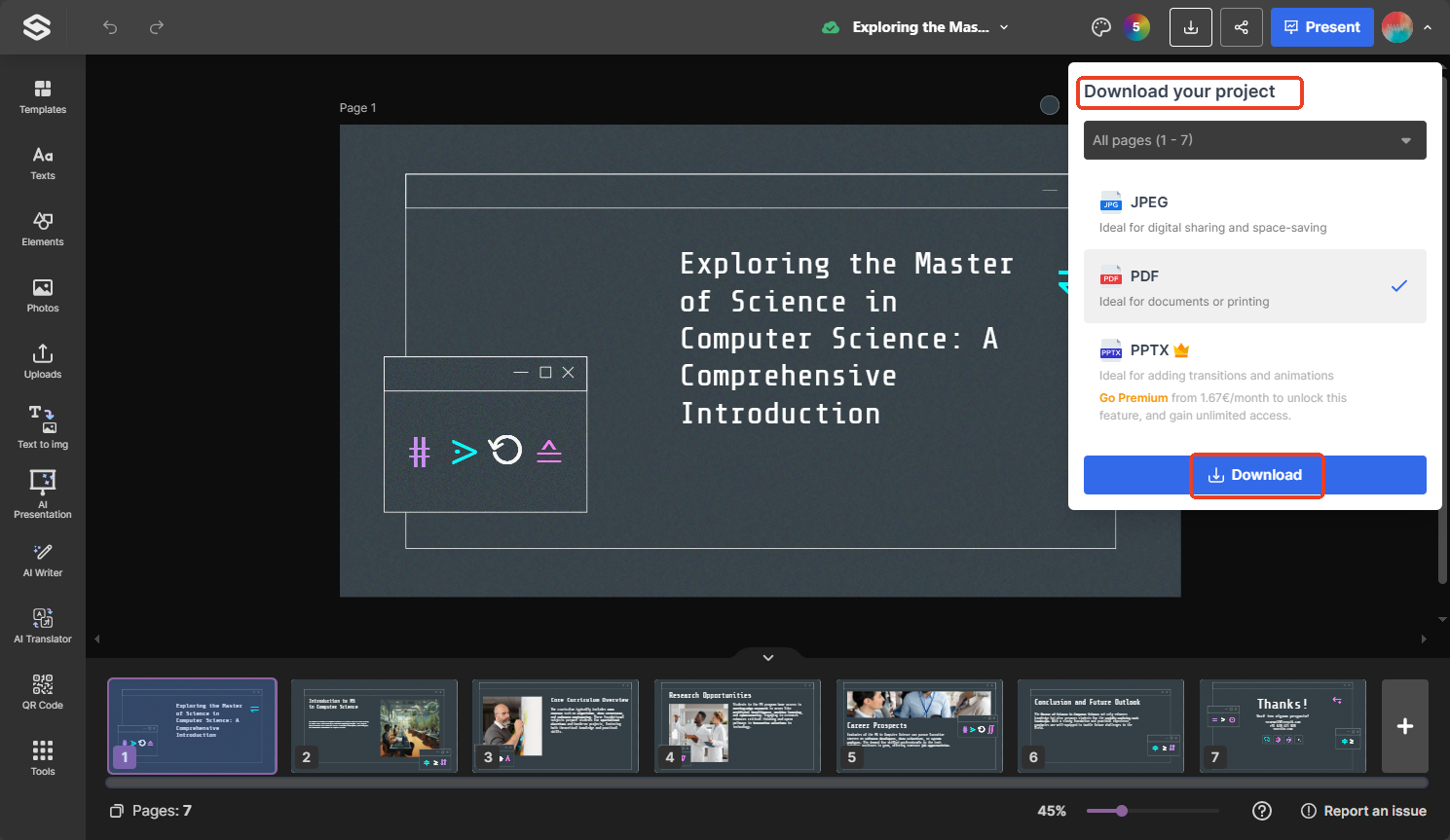Select the PPTX premium format
1450x840 pixels.
click(x=1255, y=382)
